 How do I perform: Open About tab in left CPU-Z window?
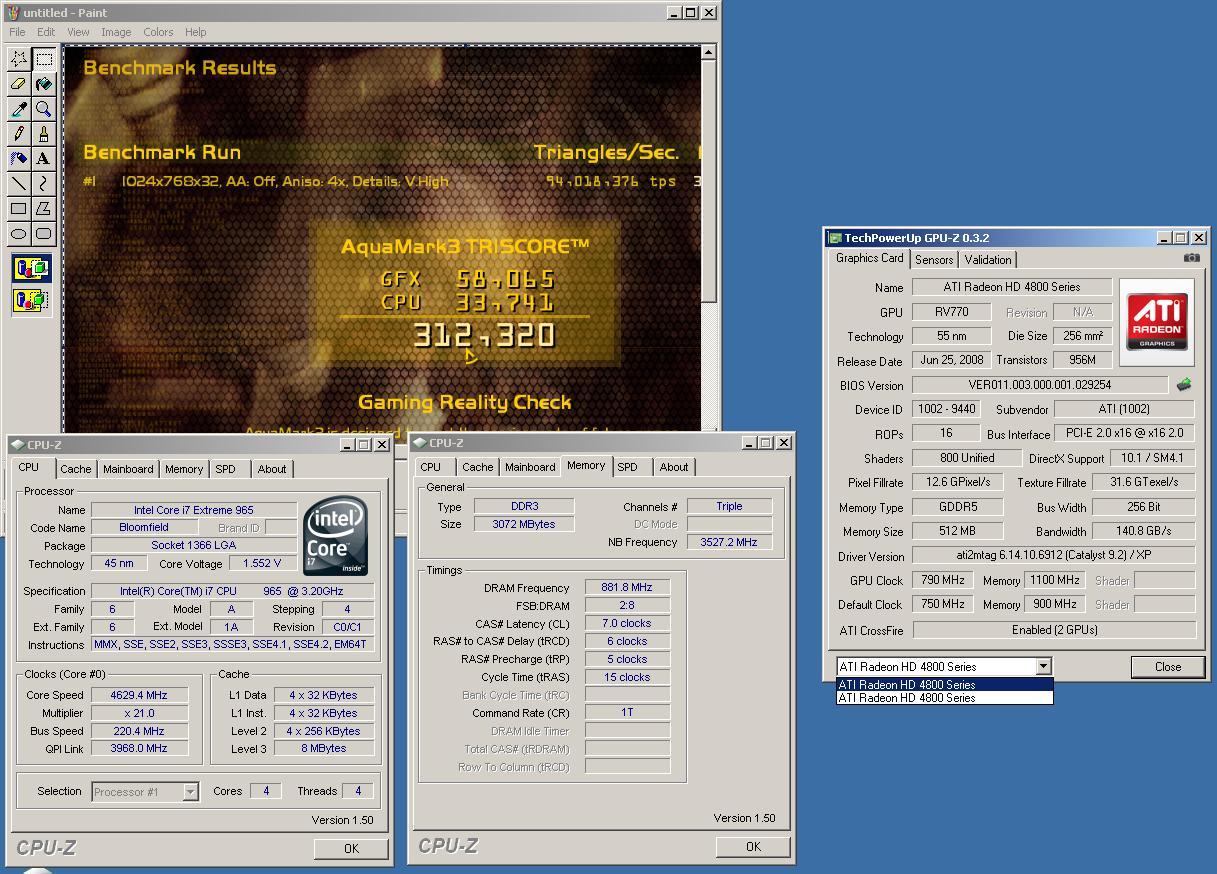pyautogui.click(x=271, y=469)
